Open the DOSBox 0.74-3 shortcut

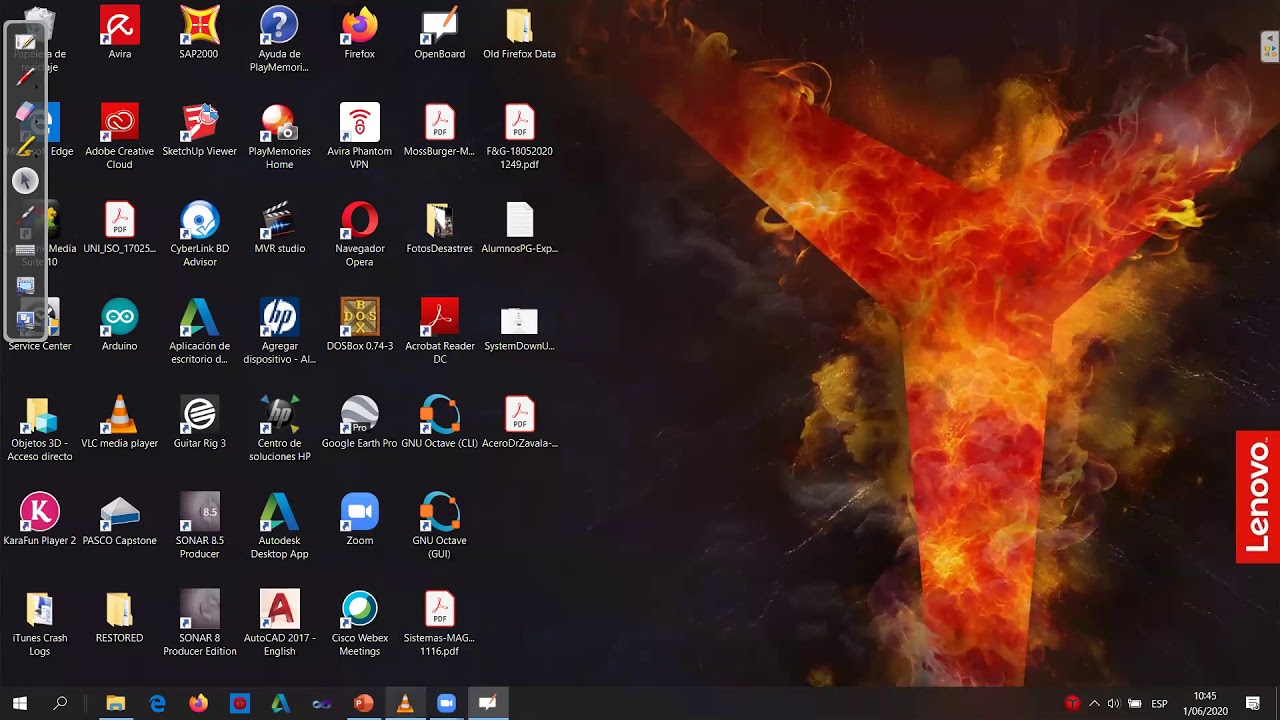coord(359,325)
